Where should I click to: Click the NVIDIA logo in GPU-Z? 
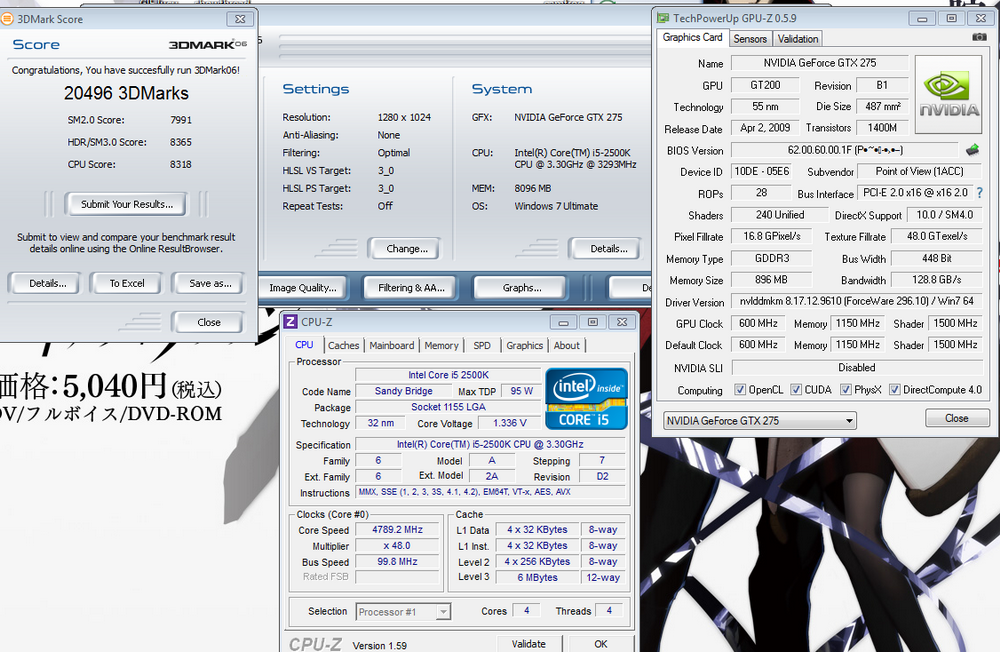(948, 94)
